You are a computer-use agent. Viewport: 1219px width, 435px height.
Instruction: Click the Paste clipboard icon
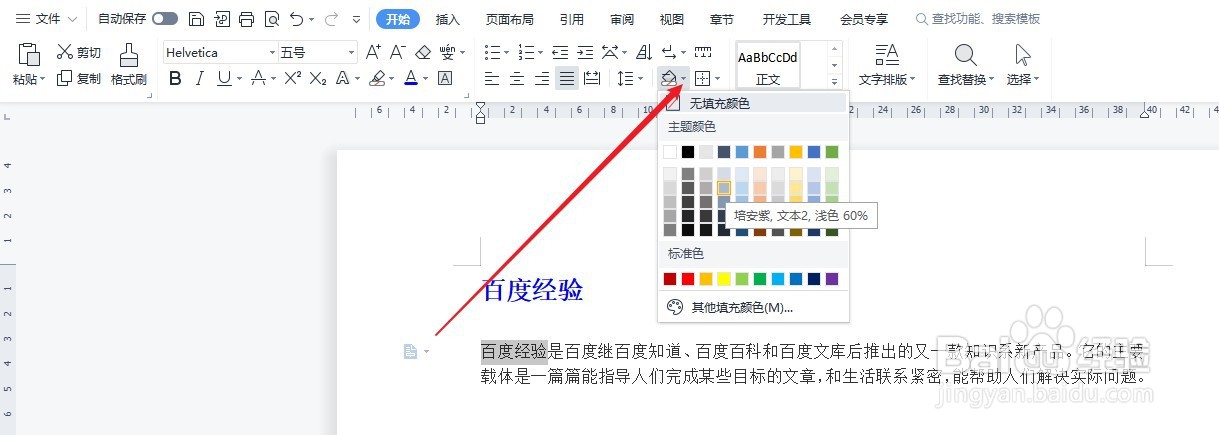click(29, 55)
